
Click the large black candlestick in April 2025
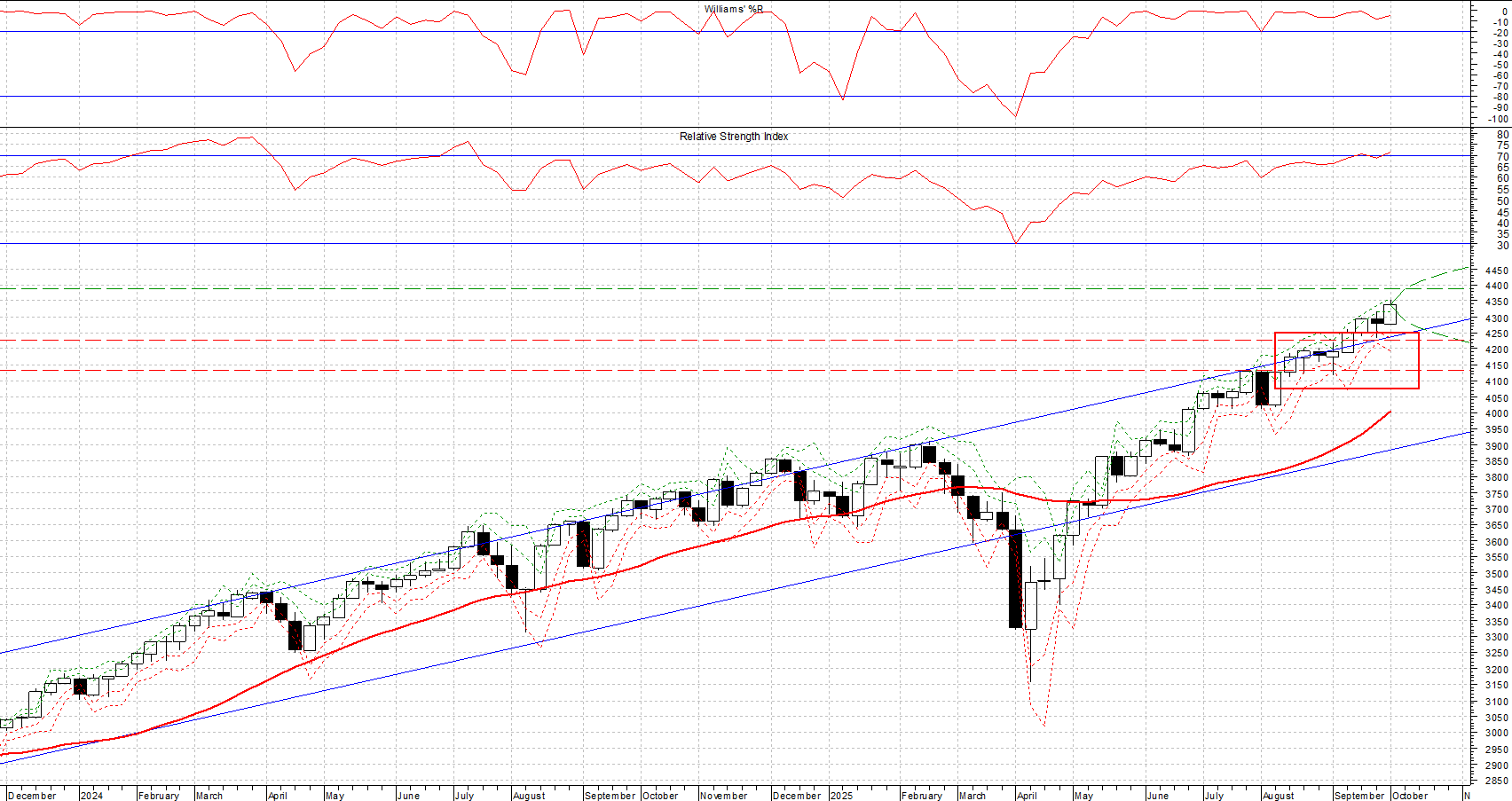1015,578
